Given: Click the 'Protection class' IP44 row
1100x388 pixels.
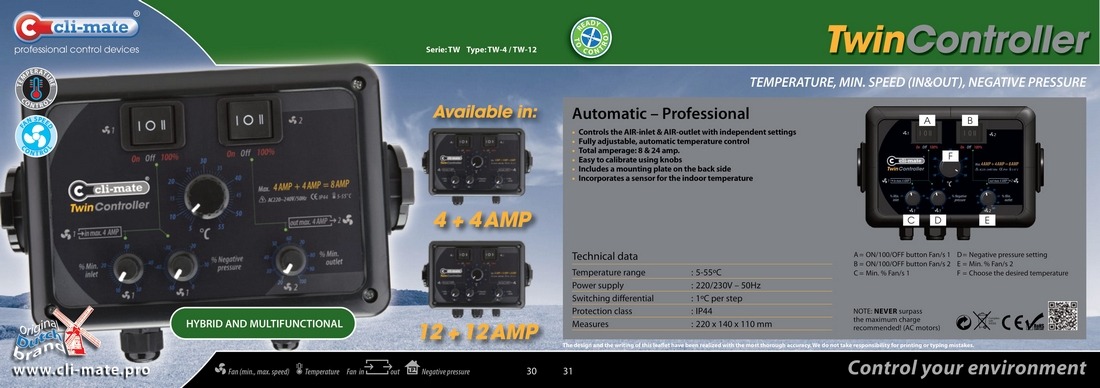Looking at the screenshot, I should coord(701,311).
